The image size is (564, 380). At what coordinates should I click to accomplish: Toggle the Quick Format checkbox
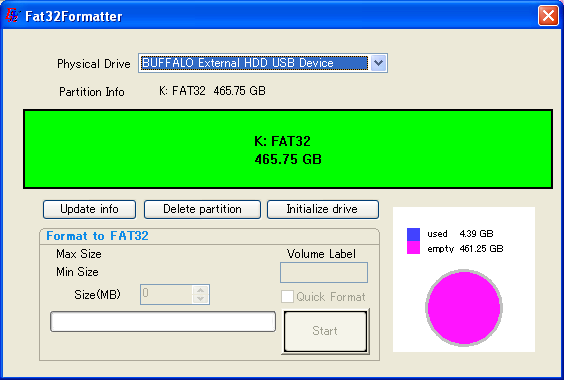287,297
